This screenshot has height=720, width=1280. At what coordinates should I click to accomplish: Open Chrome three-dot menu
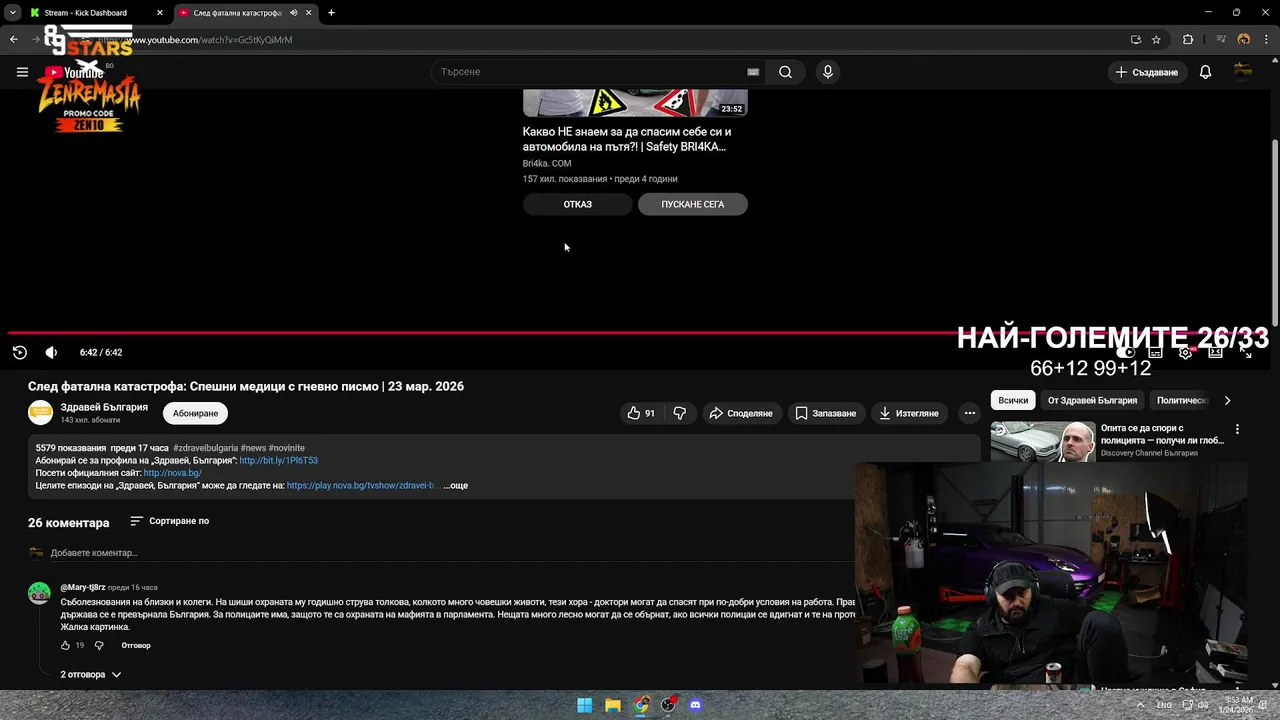(1265, 40)
